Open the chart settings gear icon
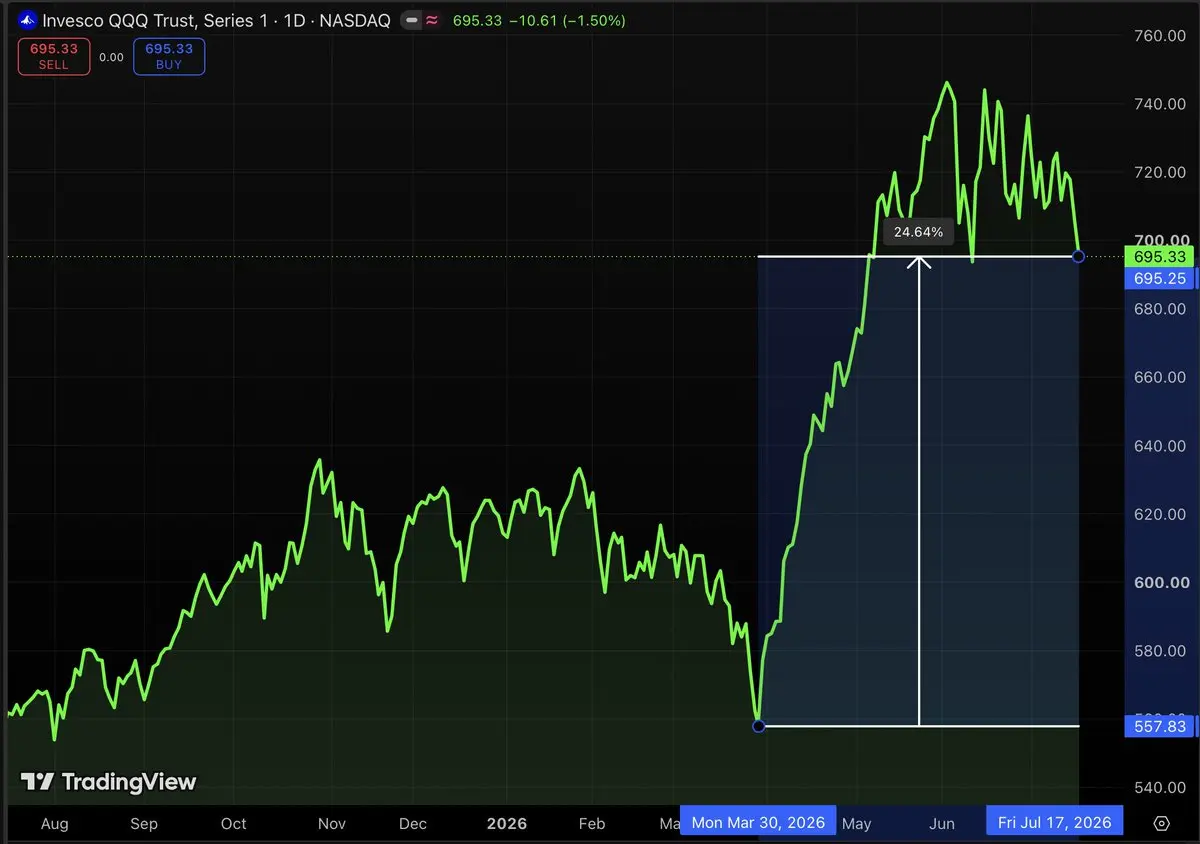The image size is (1200, 844). coord(1161,823)
